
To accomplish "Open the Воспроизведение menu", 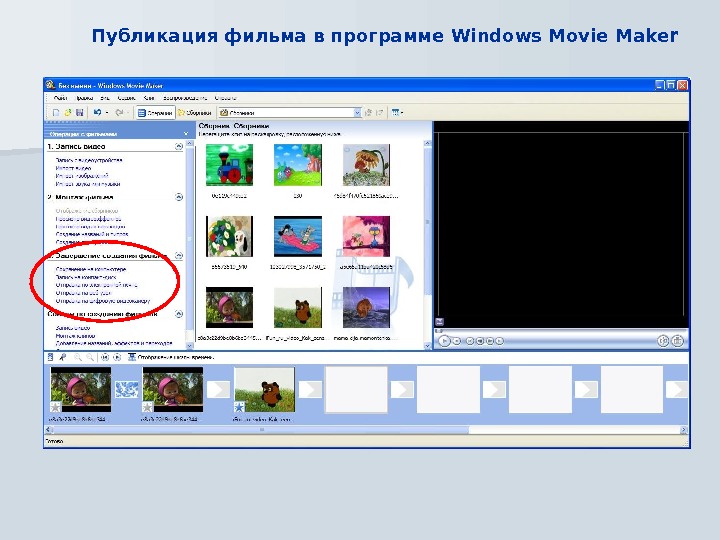I will 185,98.
